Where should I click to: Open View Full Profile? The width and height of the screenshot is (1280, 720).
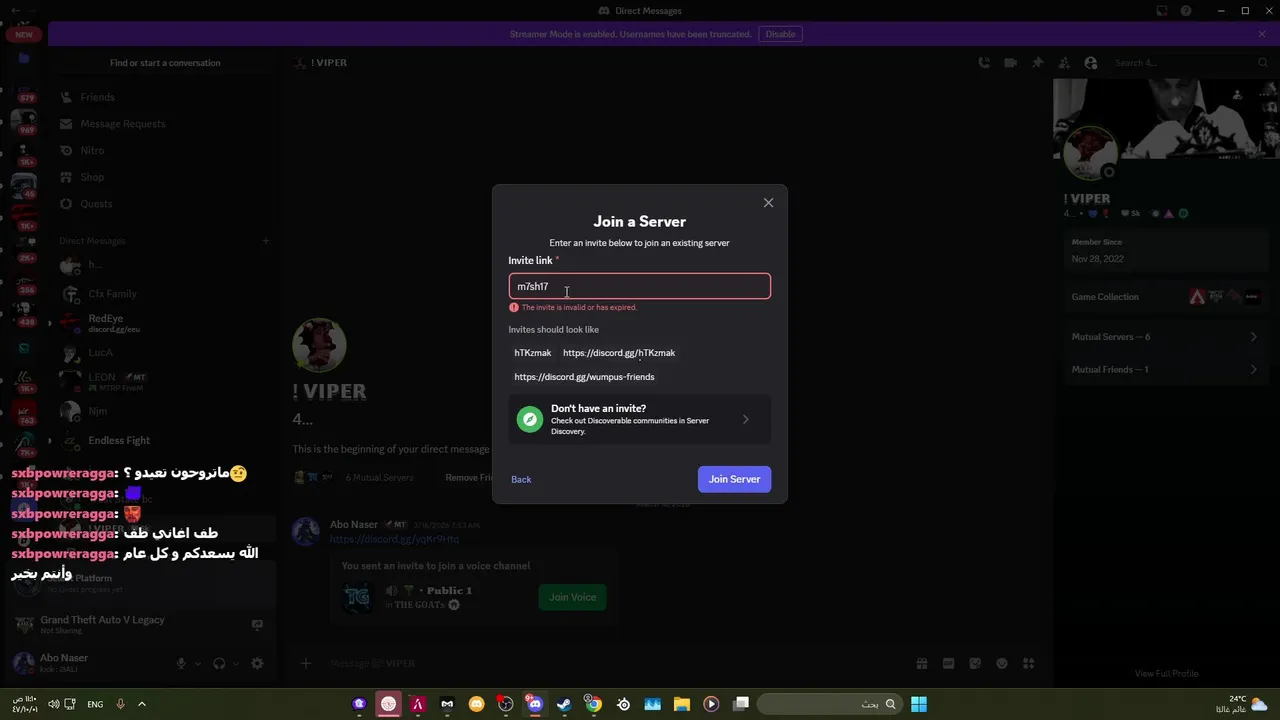pos(1166,674)
